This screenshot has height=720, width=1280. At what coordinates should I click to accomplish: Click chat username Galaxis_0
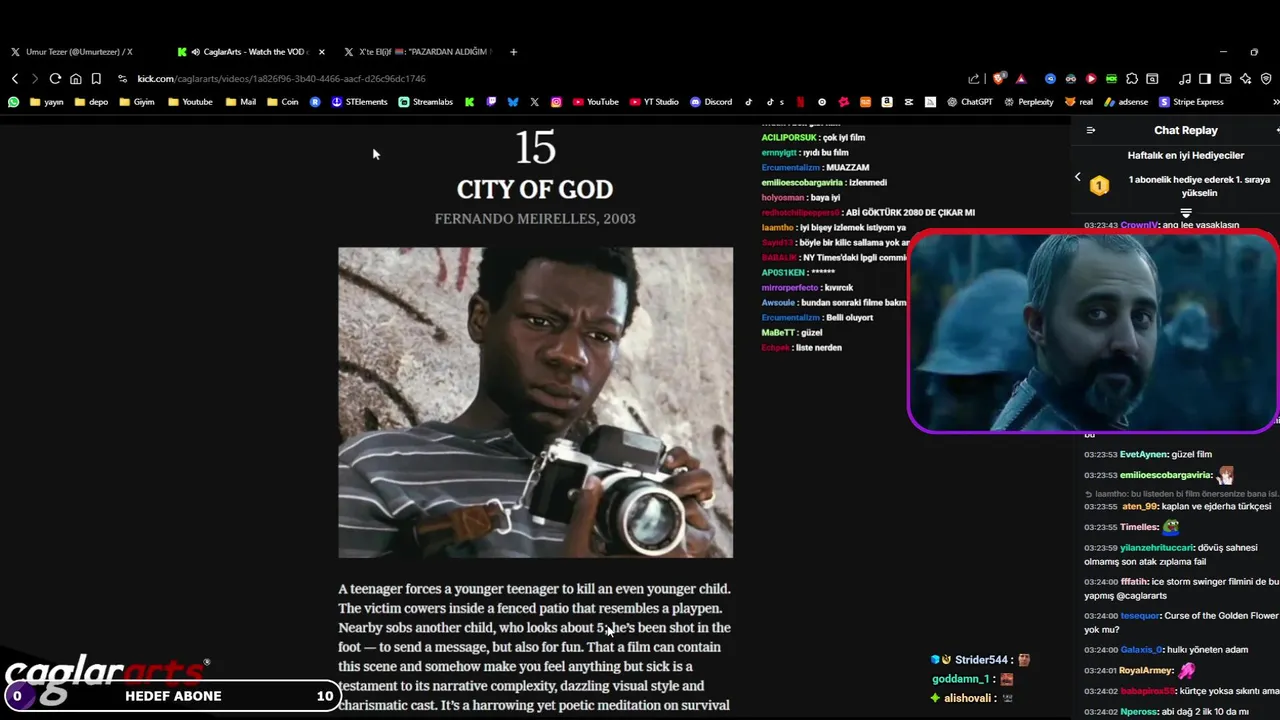(x=1142, y=650)
